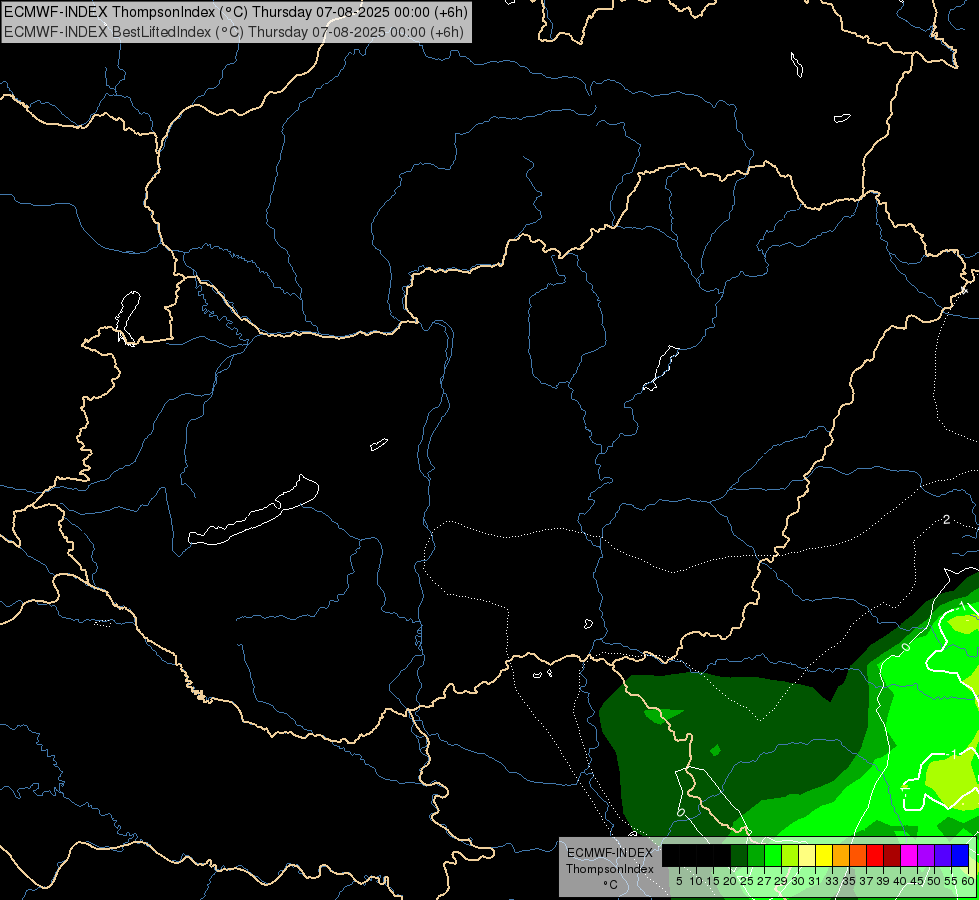Click the legend tick value '39'
Screen dimensions: 979x900
(883, 881)
